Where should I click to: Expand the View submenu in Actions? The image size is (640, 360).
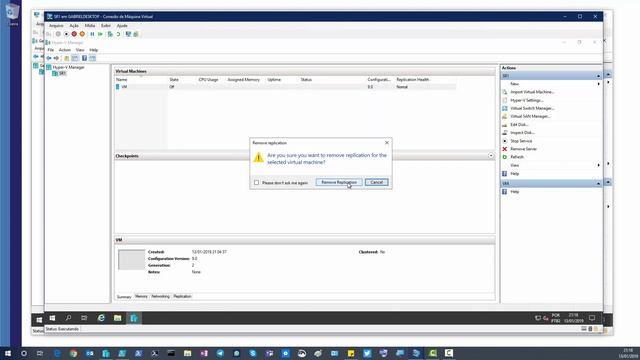pyautogui.click(x=550, y=165)
